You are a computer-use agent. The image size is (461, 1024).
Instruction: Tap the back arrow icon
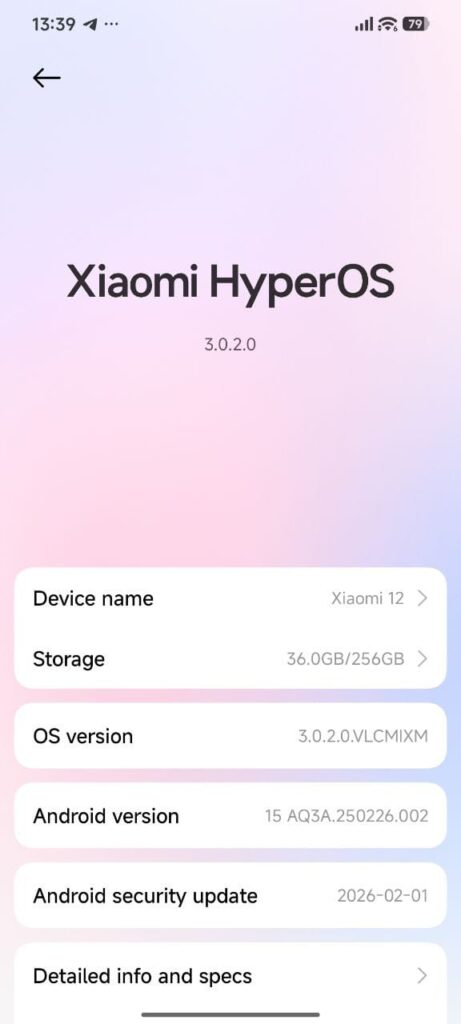(x=46, y=78)
